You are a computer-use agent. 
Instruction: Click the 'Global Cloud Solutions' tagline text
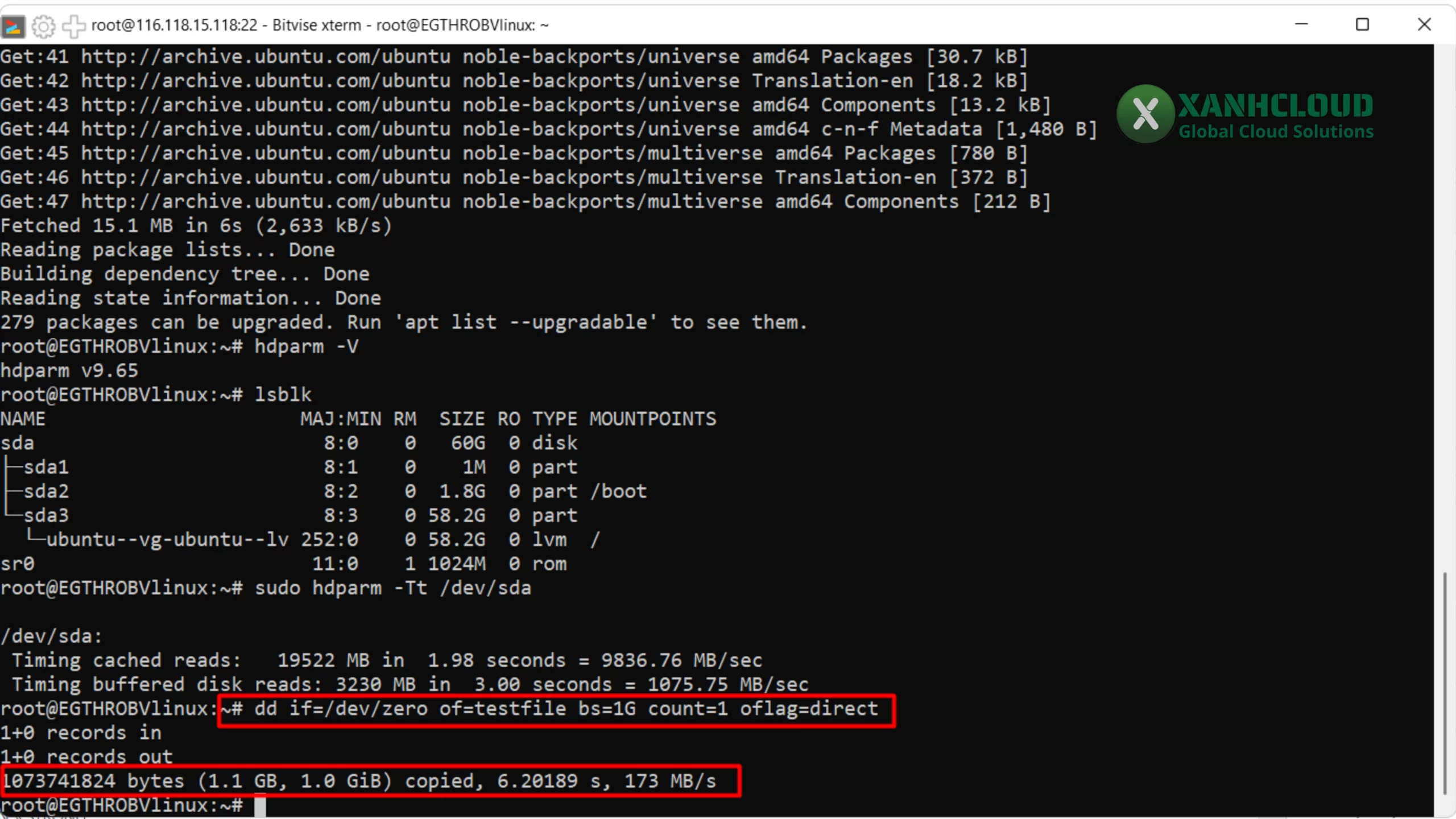point(1276,131)
